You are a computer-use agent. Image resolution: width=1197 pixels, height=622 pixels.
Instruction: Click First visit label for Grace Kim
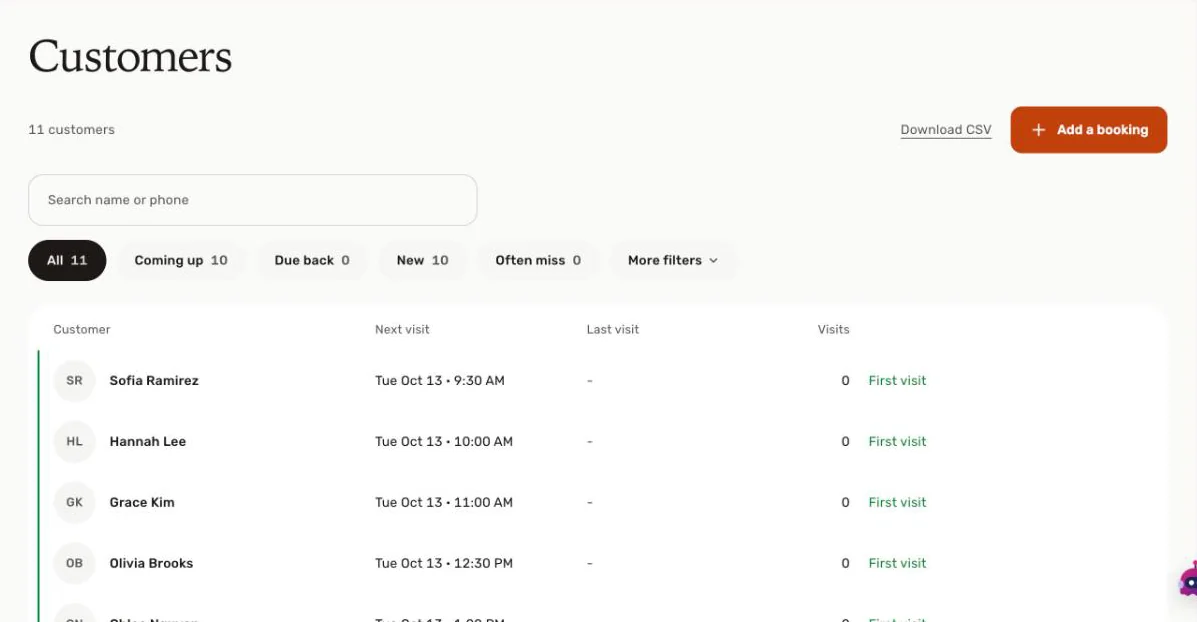click(x=897, y=502)
